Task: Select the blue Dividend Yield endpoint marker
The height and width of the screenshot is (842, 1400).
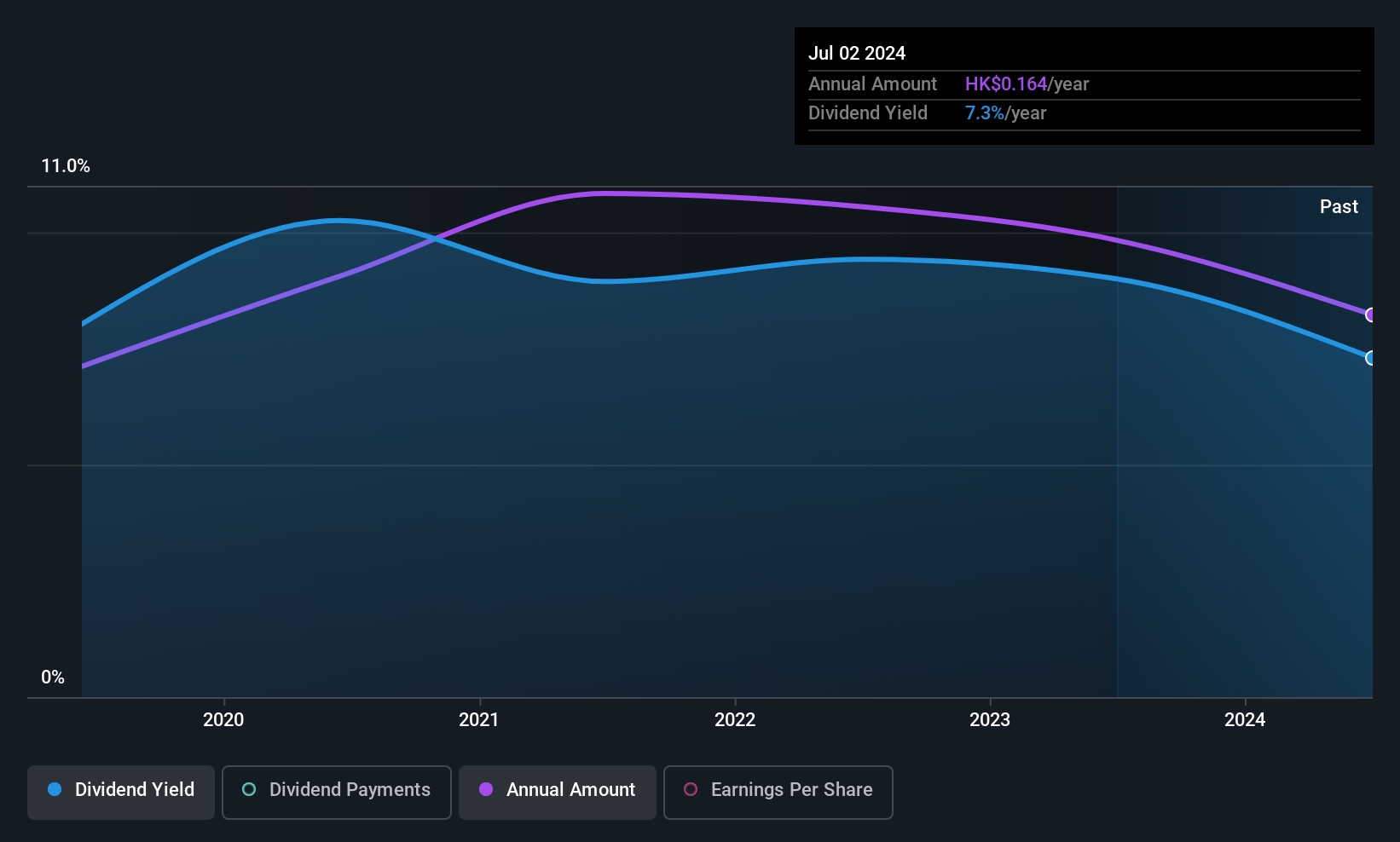Action: click(x=1370, y=358)
